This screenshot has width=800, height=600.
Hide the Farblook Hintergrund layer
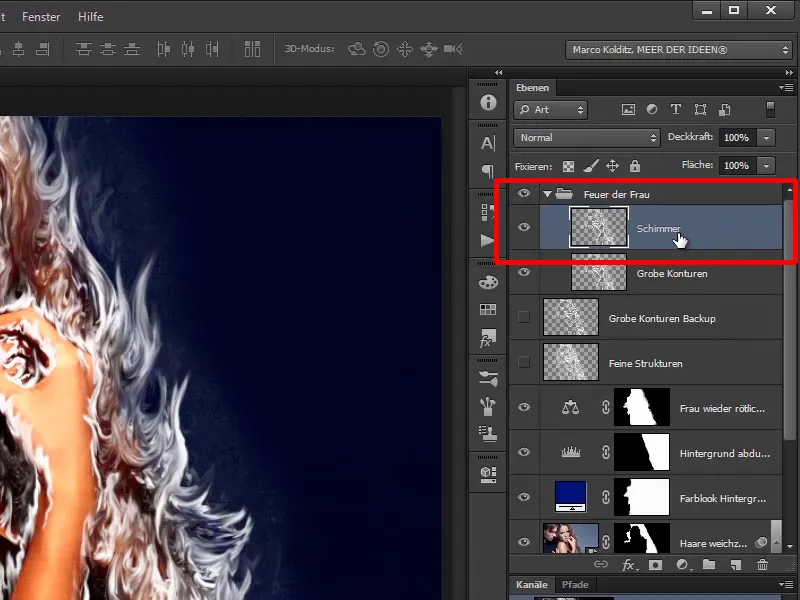[x=524, y=497]
